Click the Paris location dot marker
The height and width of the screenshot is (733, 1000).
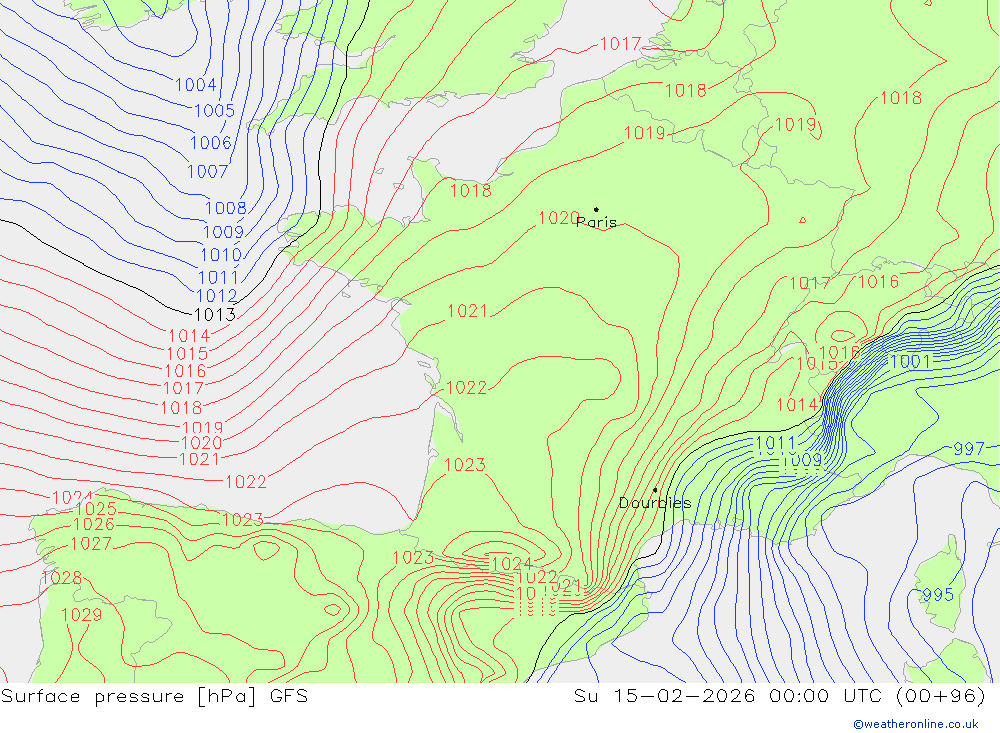click(596, 209)
